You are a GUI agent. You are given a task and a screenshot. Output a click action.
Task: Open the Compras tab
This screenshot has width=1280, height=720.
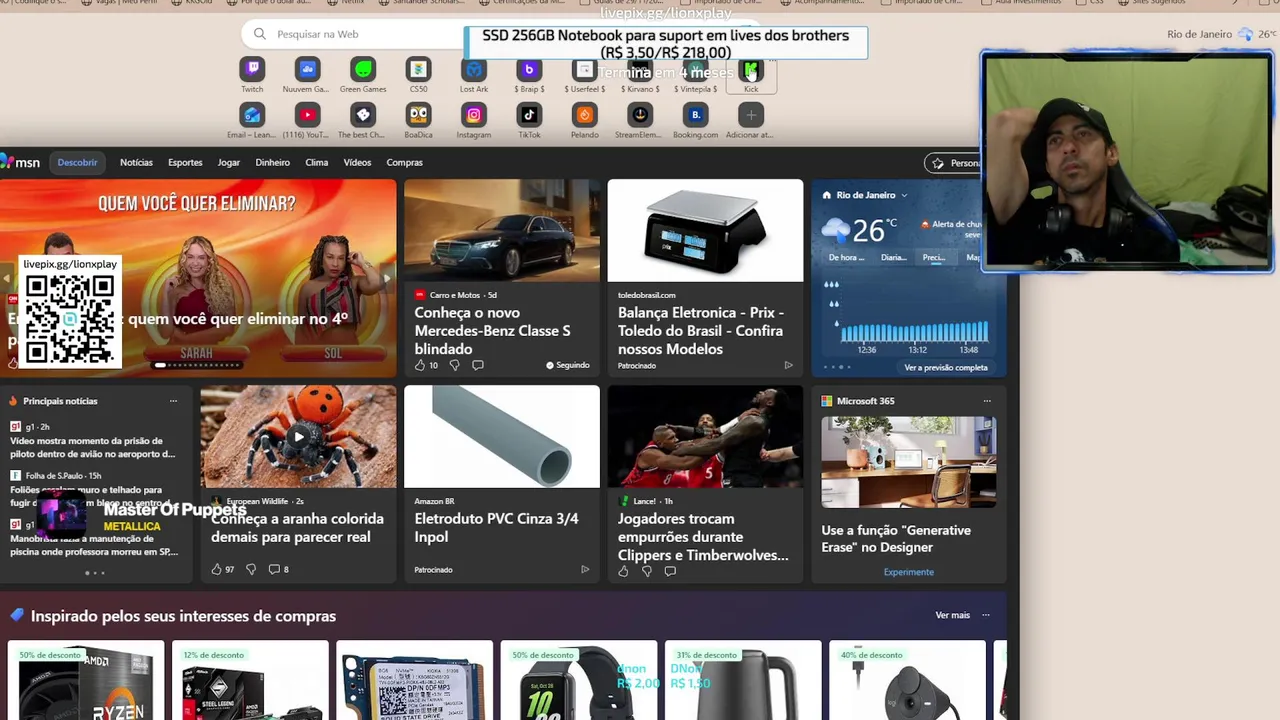[x=404, y=162]
